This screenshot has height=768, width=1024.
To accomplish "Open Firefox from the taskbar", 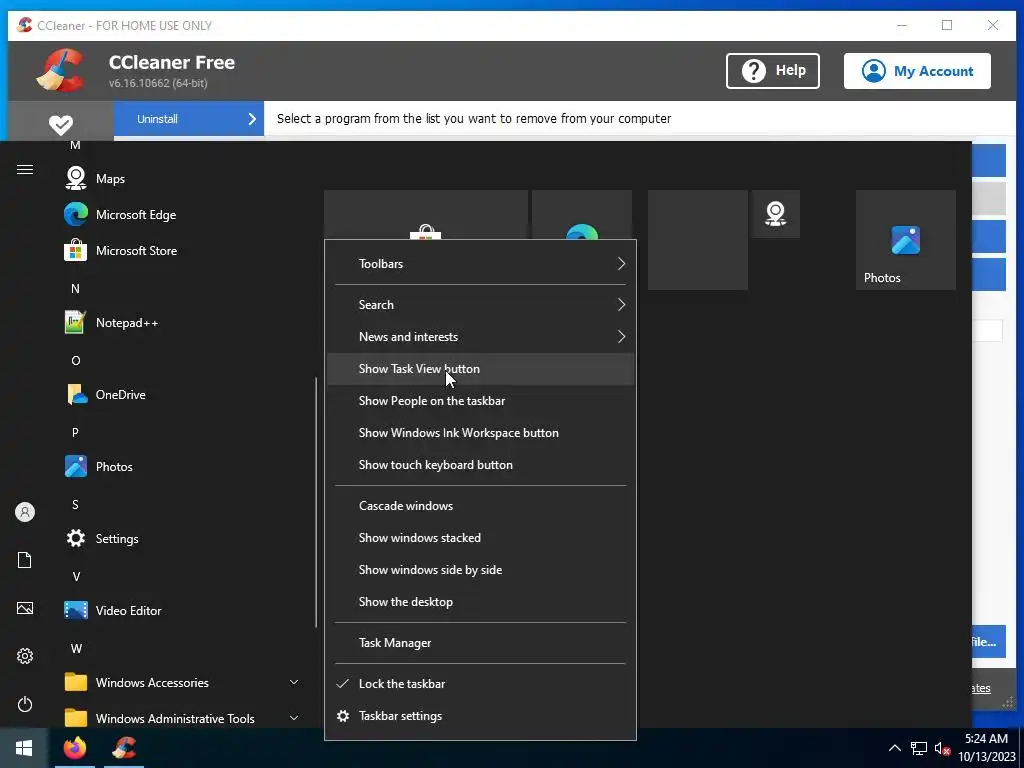I will [x=74, y=748].
